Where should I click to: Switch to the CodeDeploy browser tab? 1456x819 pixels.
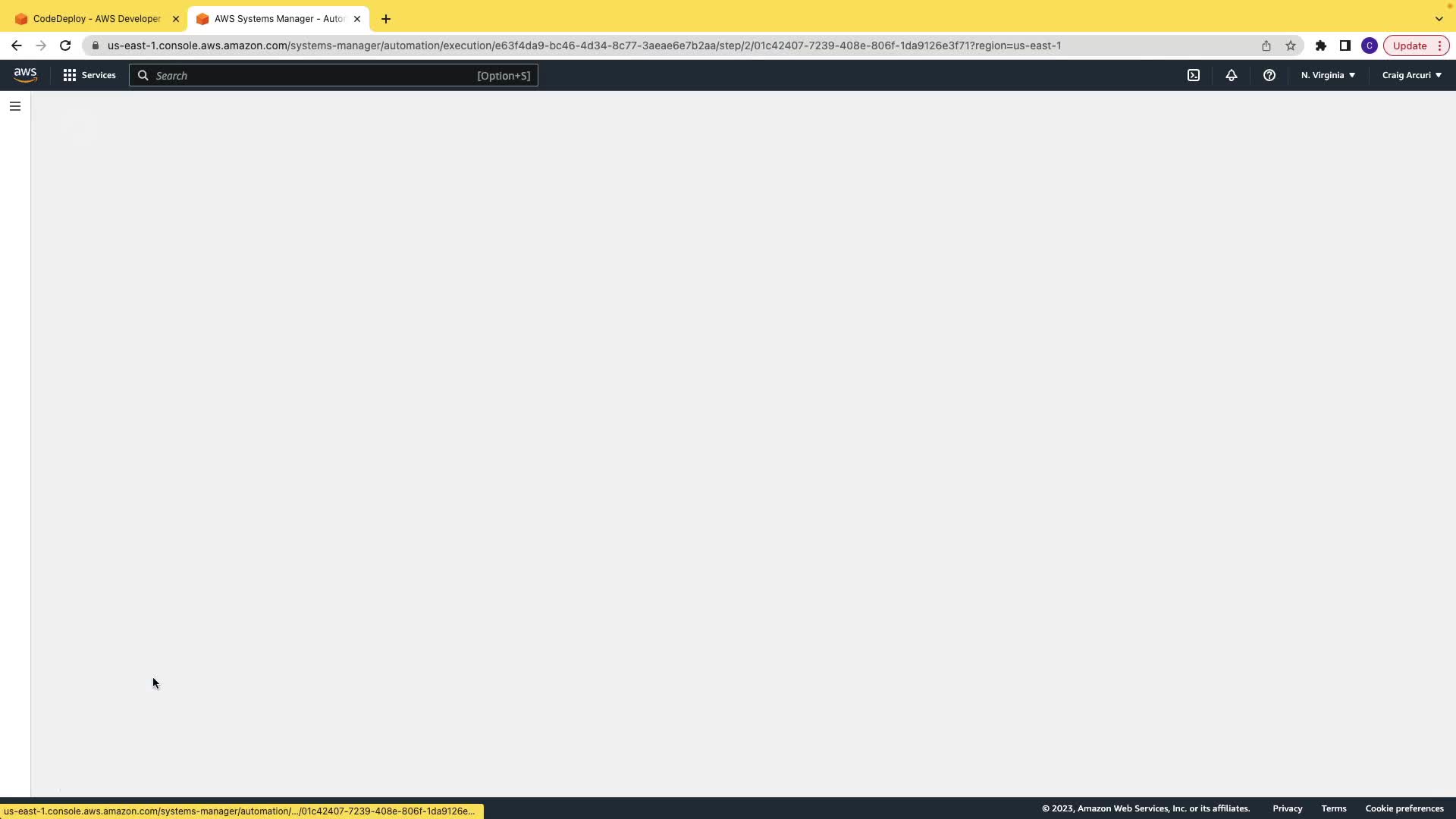[96, 19]
